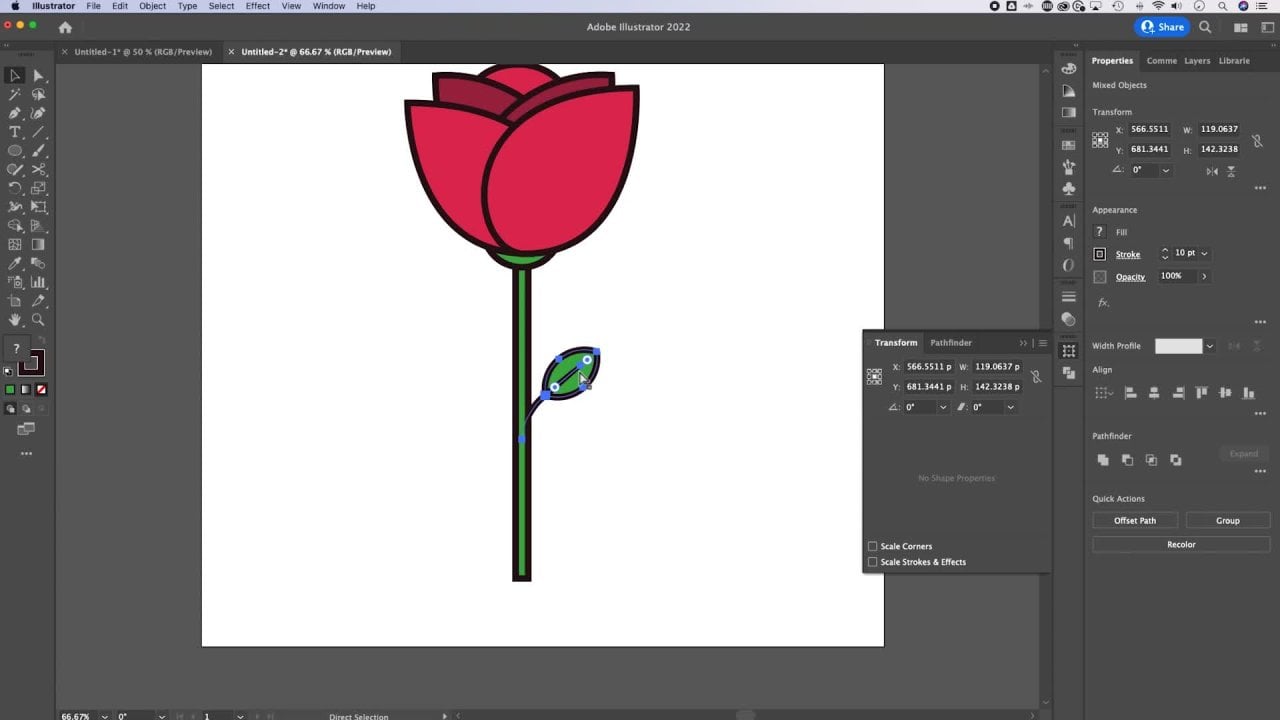Click the Flip Horizontal icon in Properties
1280x720 pixels.
(x=1212, y=171)
